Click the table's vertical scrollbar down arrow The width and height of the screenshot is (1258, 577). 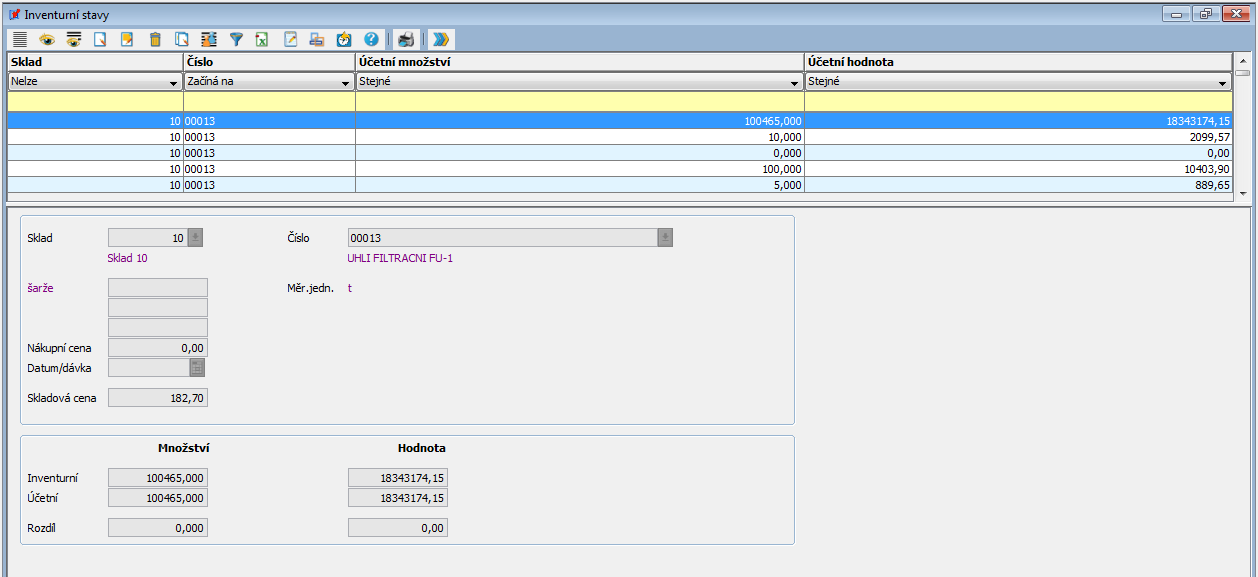tap(1242, 193)
